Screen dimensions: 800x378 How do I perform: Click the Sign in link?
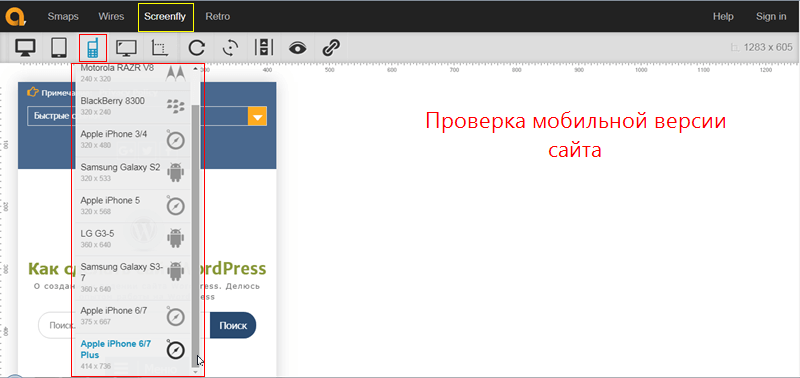pyautogui.click(x=771, y=16)
